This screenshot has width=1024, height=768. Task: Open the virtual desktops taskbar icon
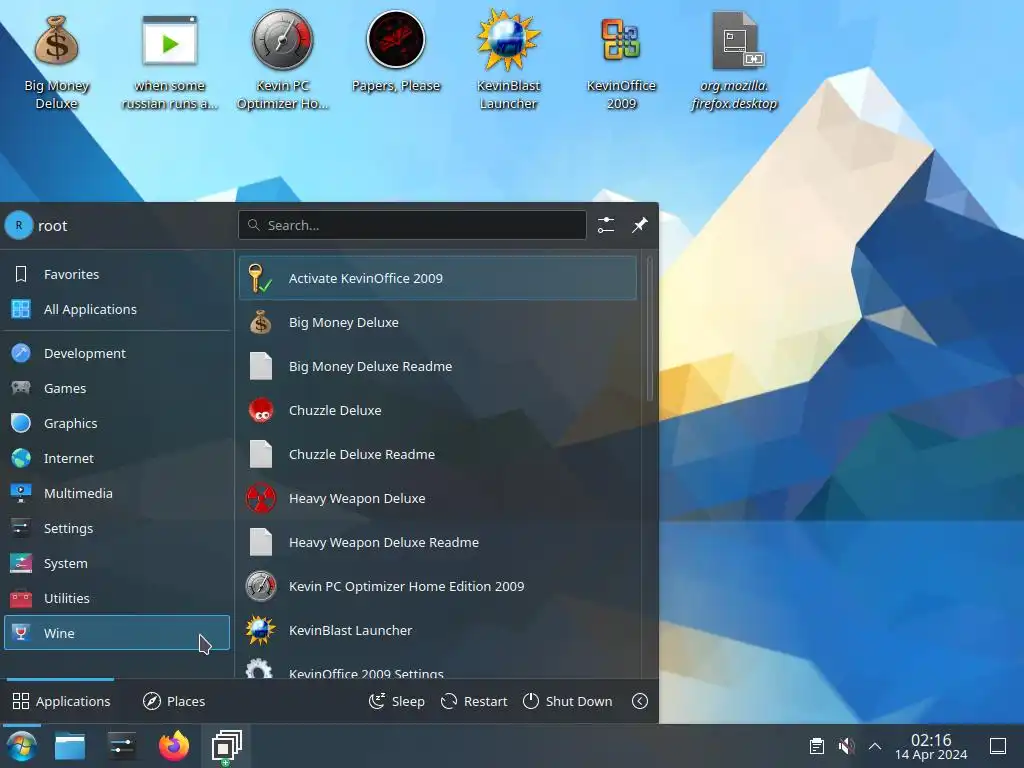click(x=226, y=746)
